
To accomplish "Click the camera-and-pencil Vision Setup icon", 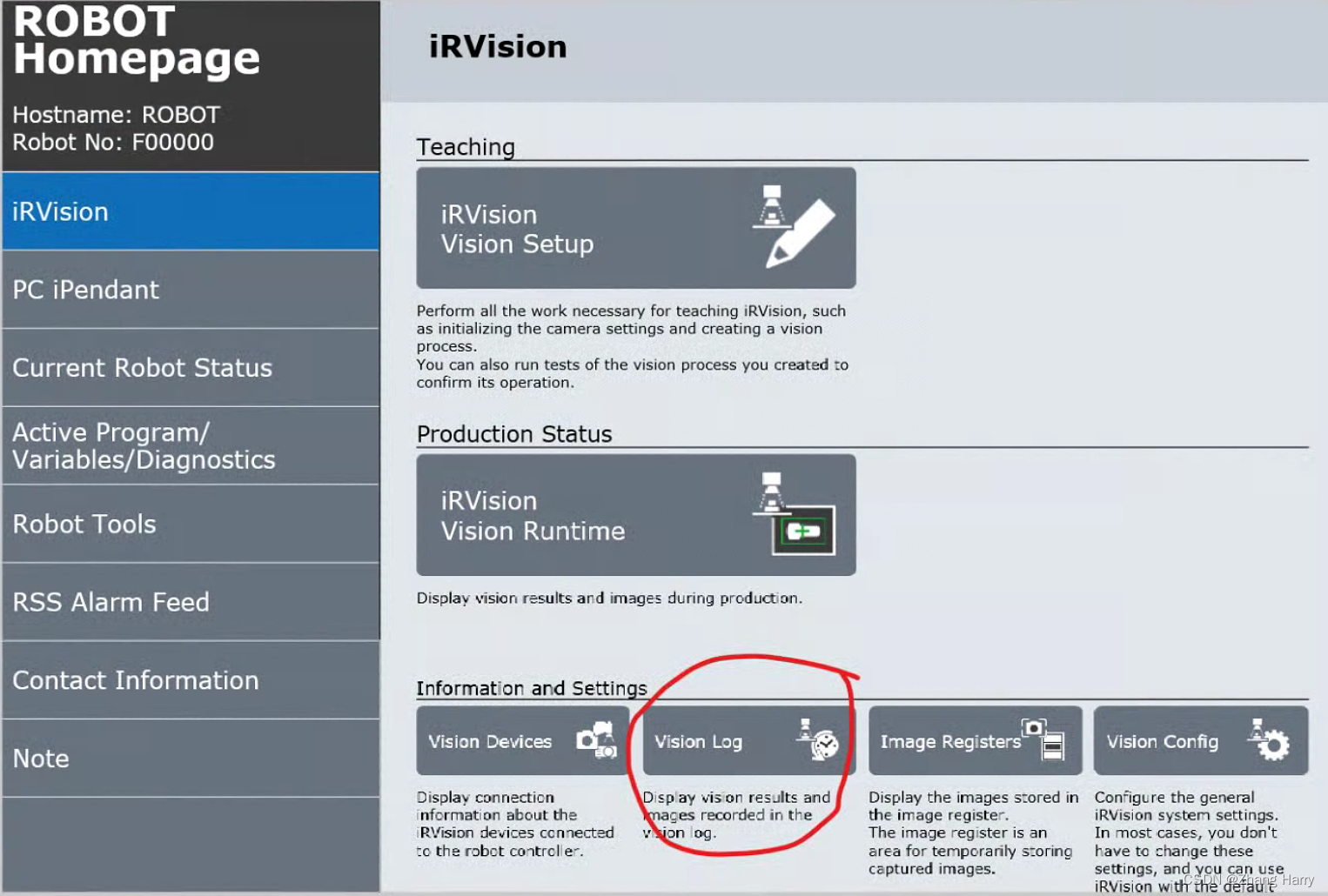I will click(793, 226).
